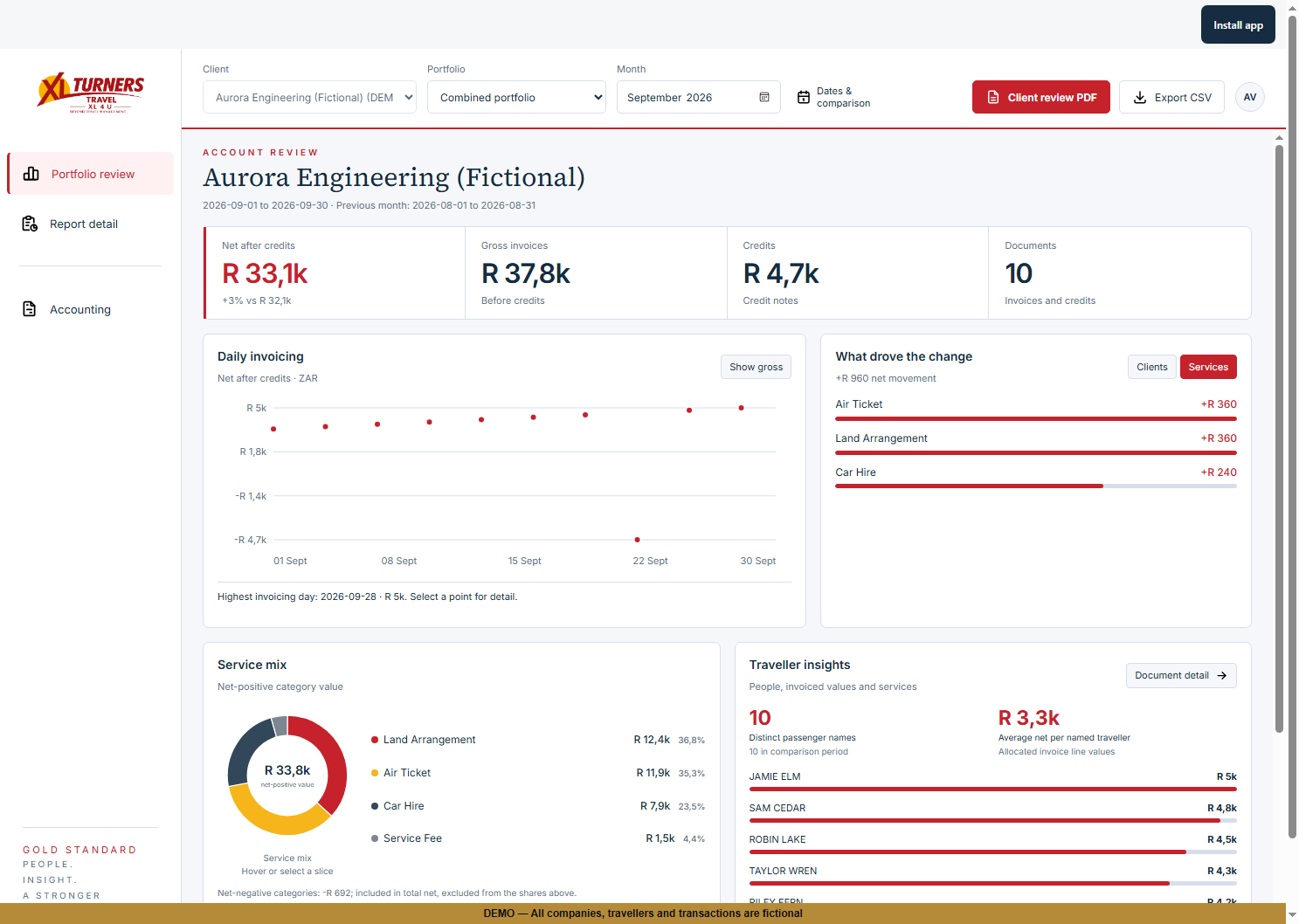Screen dimensions: 1299x924
Task: Click the R 3,3k average net figure
Action: [x=1029, y=718]
